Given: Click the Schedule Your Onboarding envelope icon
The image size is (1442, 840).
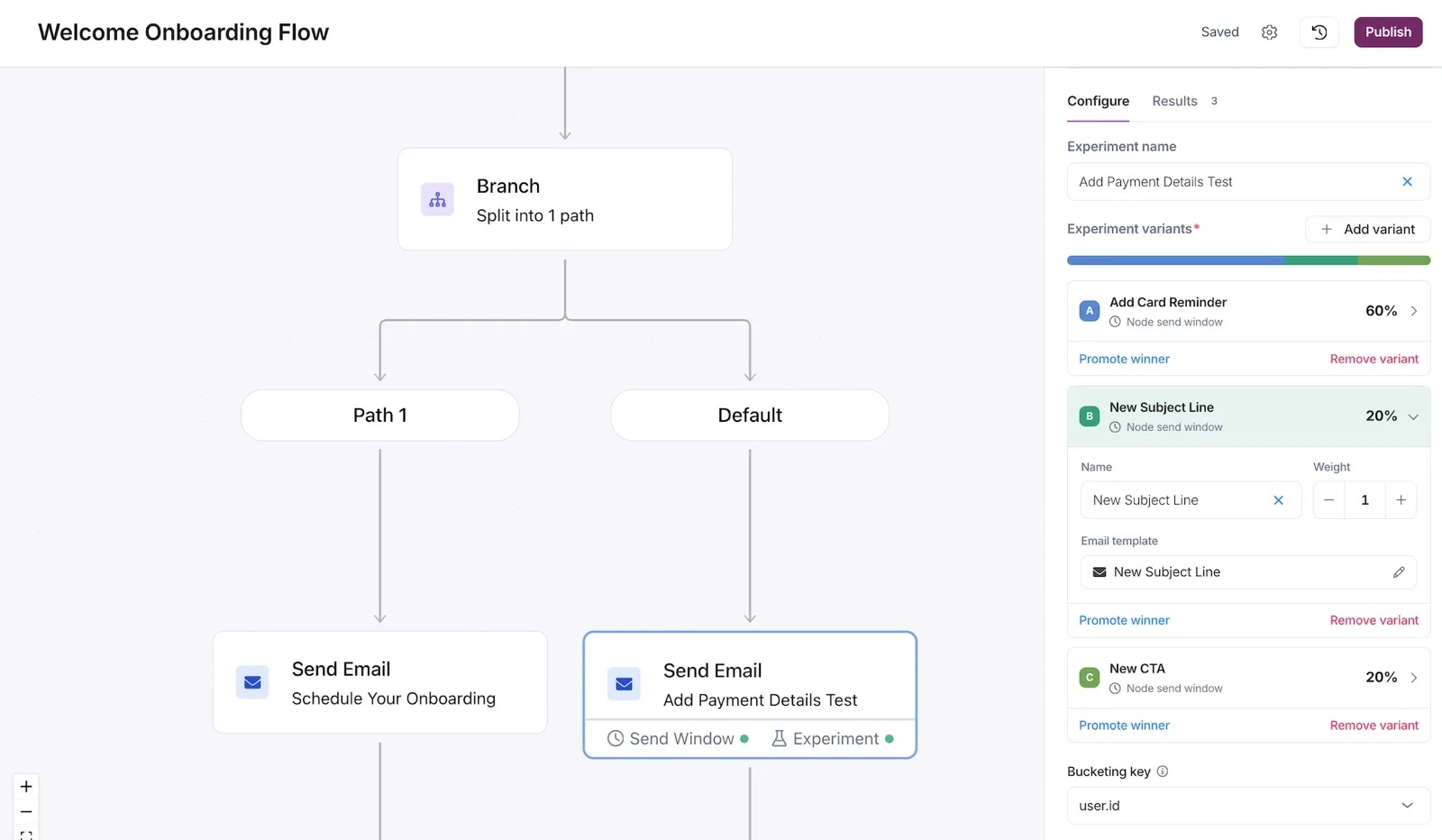Looking at the screenshot, I should point(252,682).
